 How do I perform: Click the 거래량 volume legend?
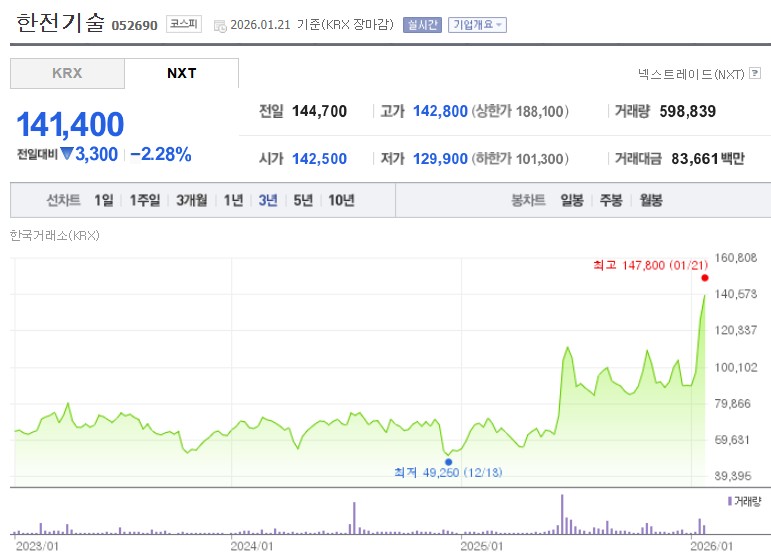(744, 501)
